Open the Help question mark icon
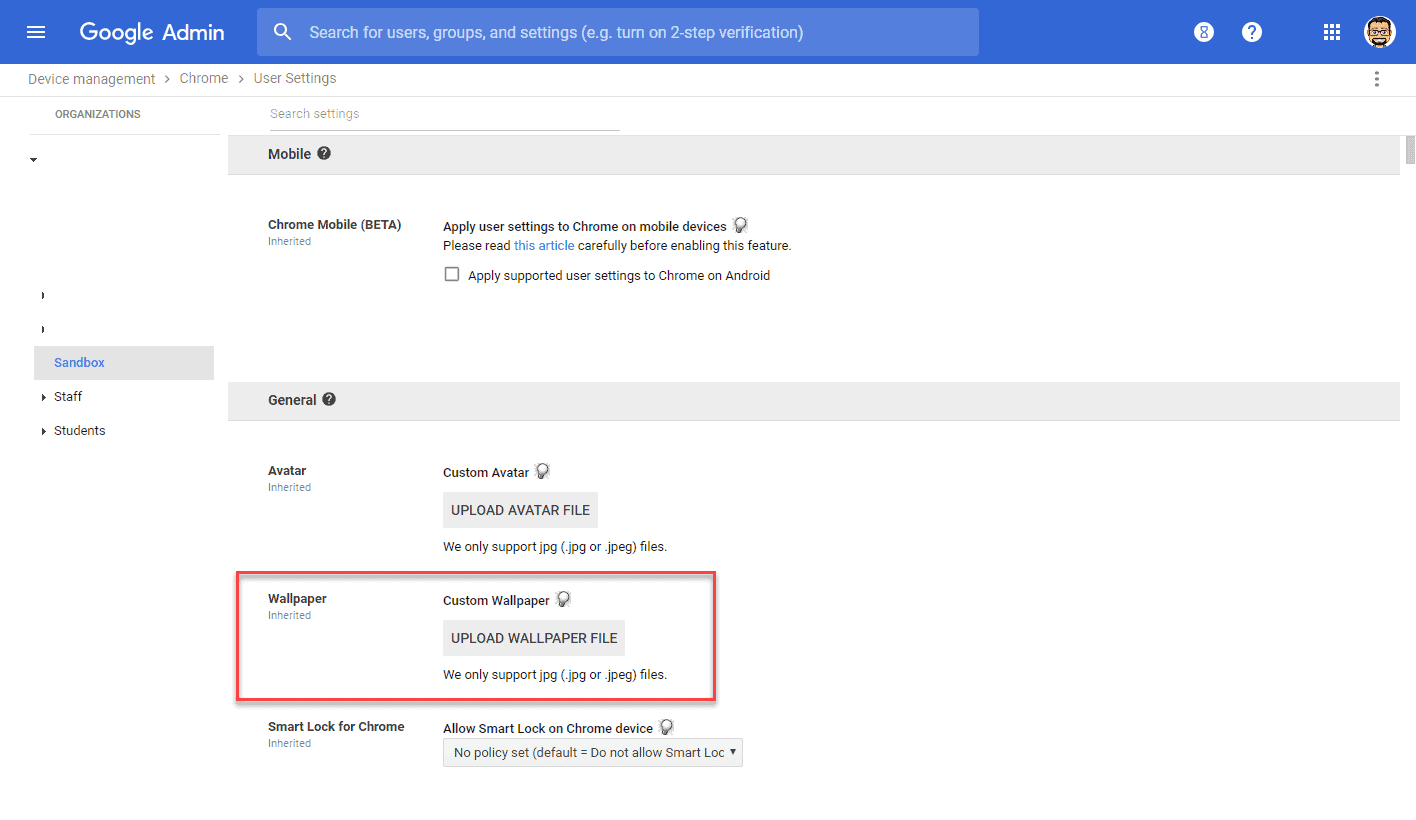 pos(1252,32)
